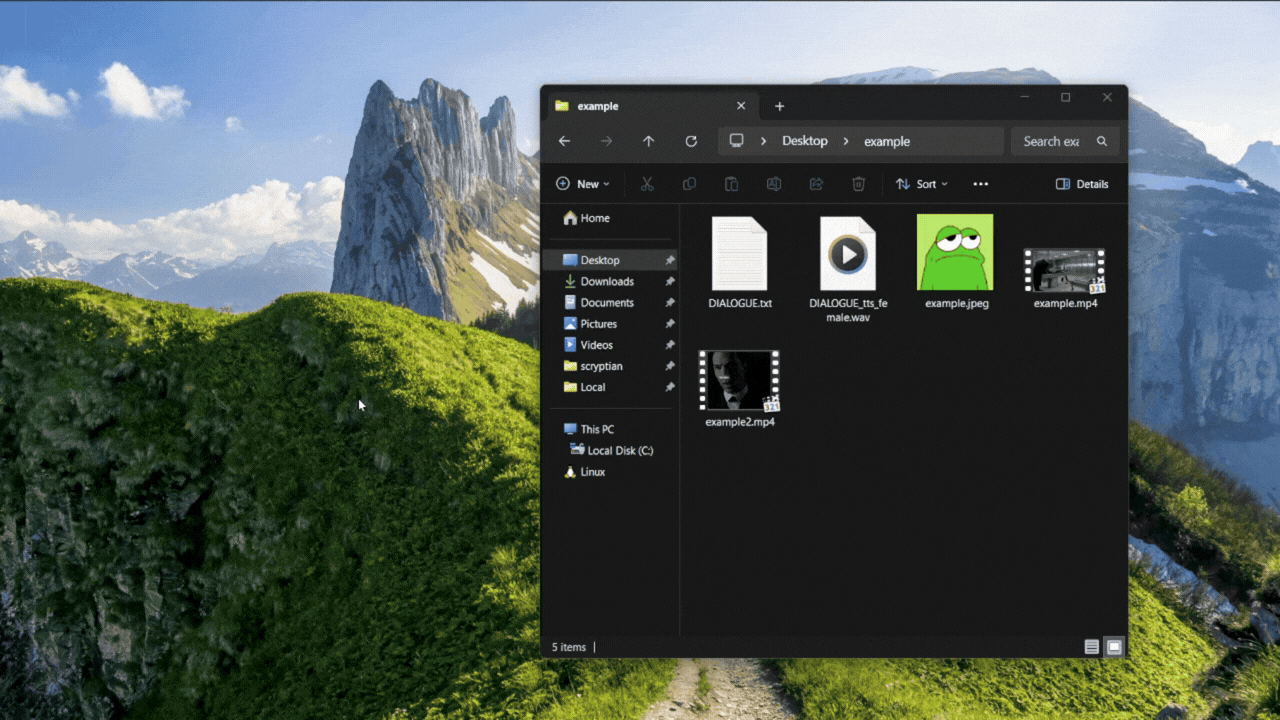Select the DIALOGUE.txt file
This screenshot has height=720, width=1280.
click(x=740, y=262)
